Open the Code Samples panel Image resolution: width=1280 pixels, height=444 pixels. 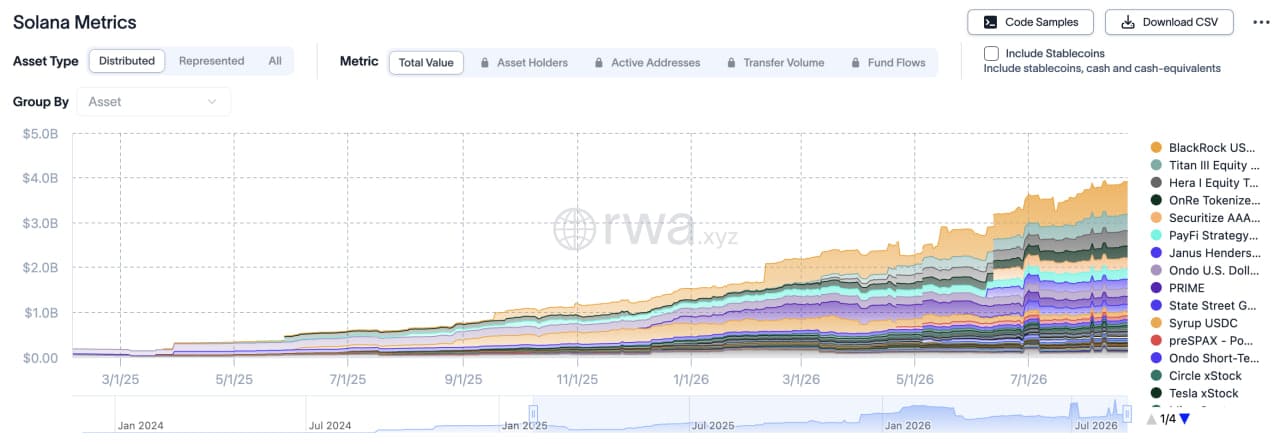pyautogui.click(x=1029, y=22)
